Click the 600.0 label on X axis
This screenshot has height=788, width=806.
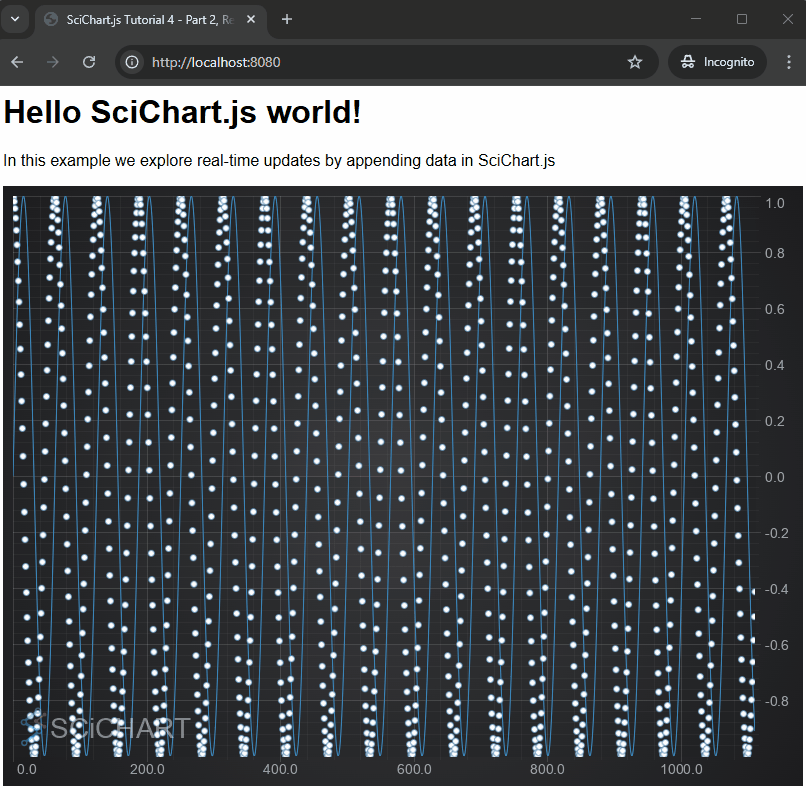pos(413,770)
